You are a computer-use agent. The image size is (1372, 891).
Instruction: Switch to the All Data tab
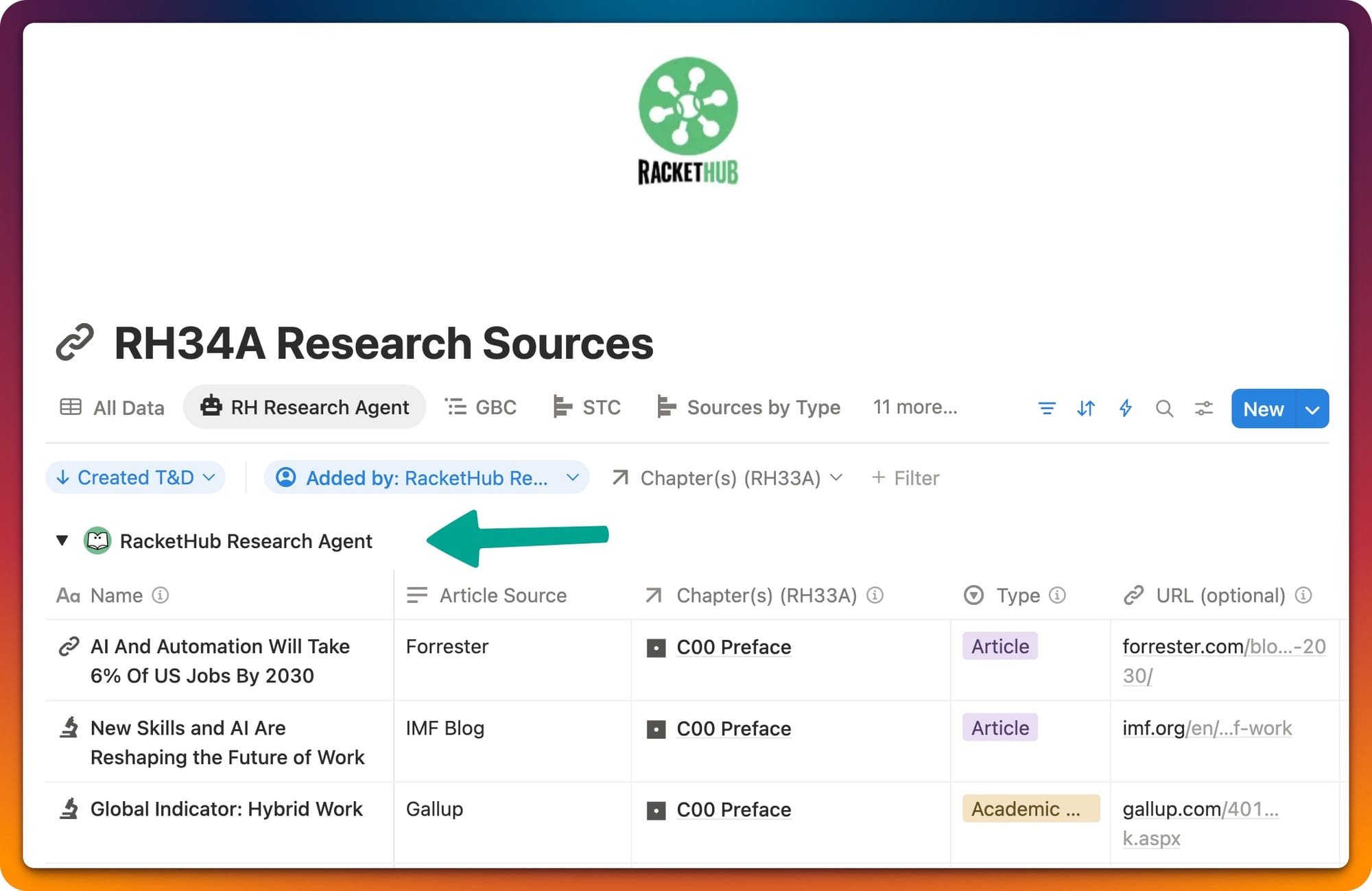(x=113, y=407)
